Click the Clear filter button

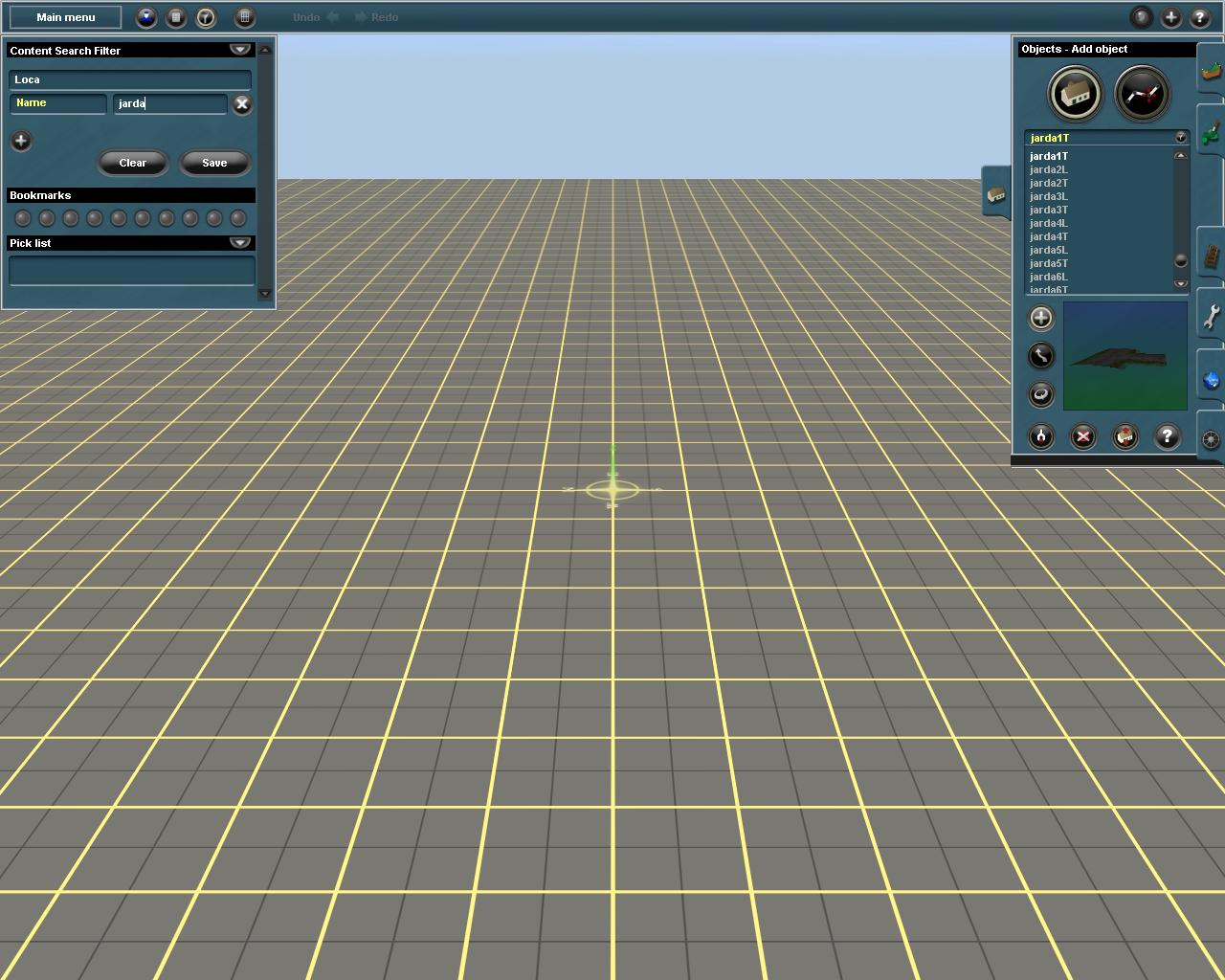(x=133, y=163)
